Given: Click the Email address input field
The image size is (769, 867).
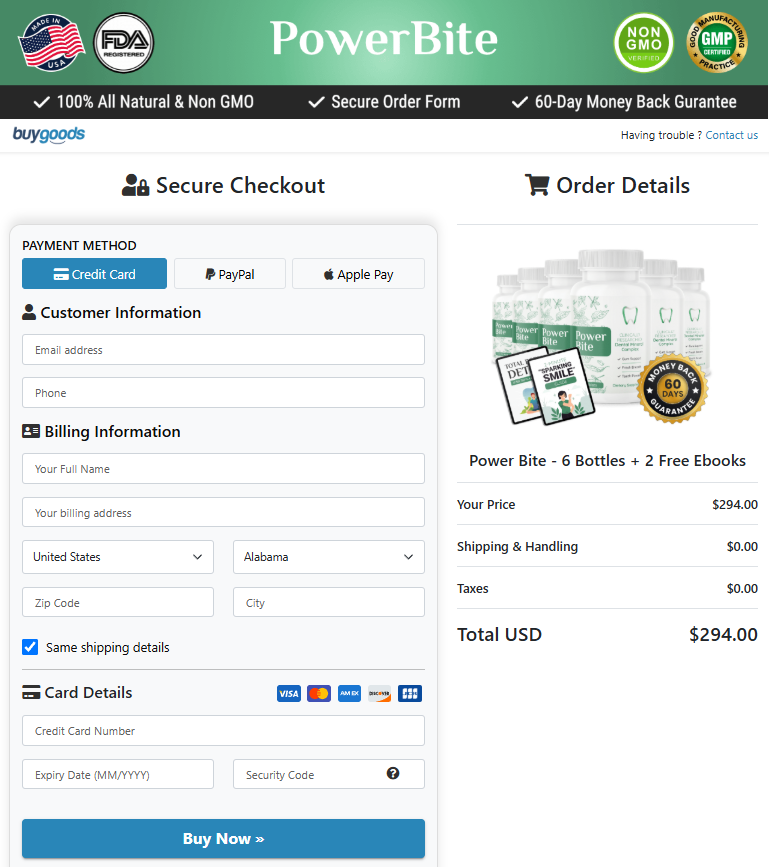Looking at the screenshot, I should pyautogui.click(x=223, y=349).
